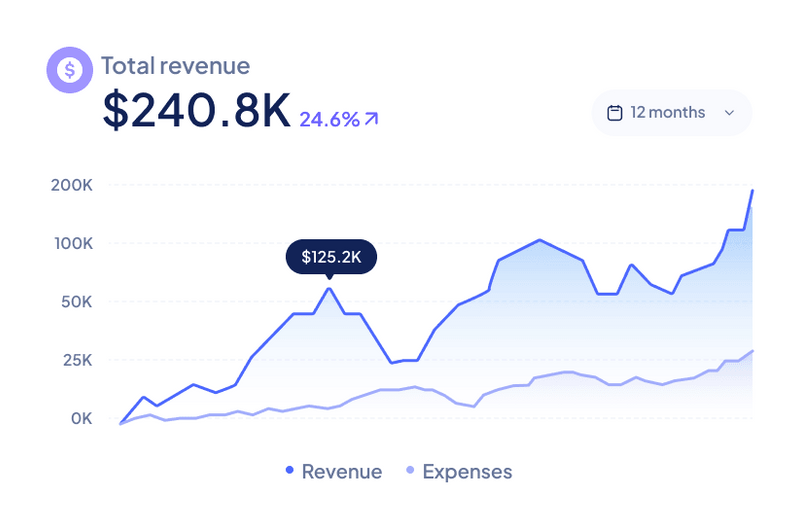Screen dimensions: 799x531
Task: Toggle the Expenses series legend label
Action: pyautogui.click(x=466, y=472)
